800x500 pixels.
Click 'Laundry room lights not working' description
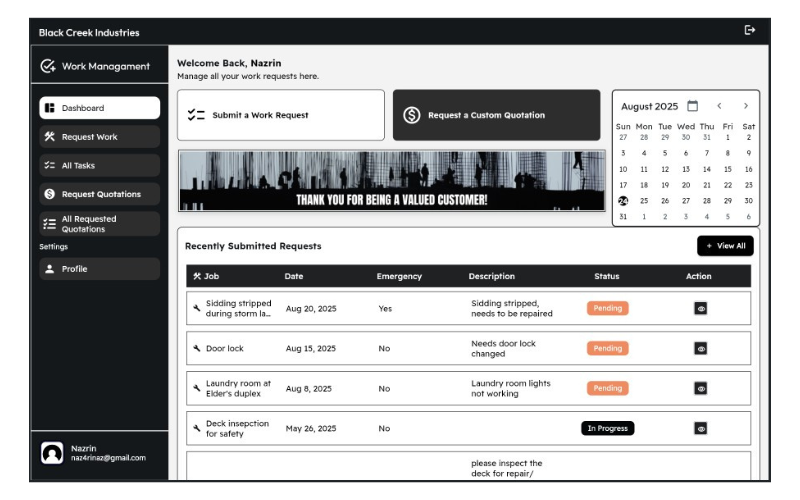[511, 388]
